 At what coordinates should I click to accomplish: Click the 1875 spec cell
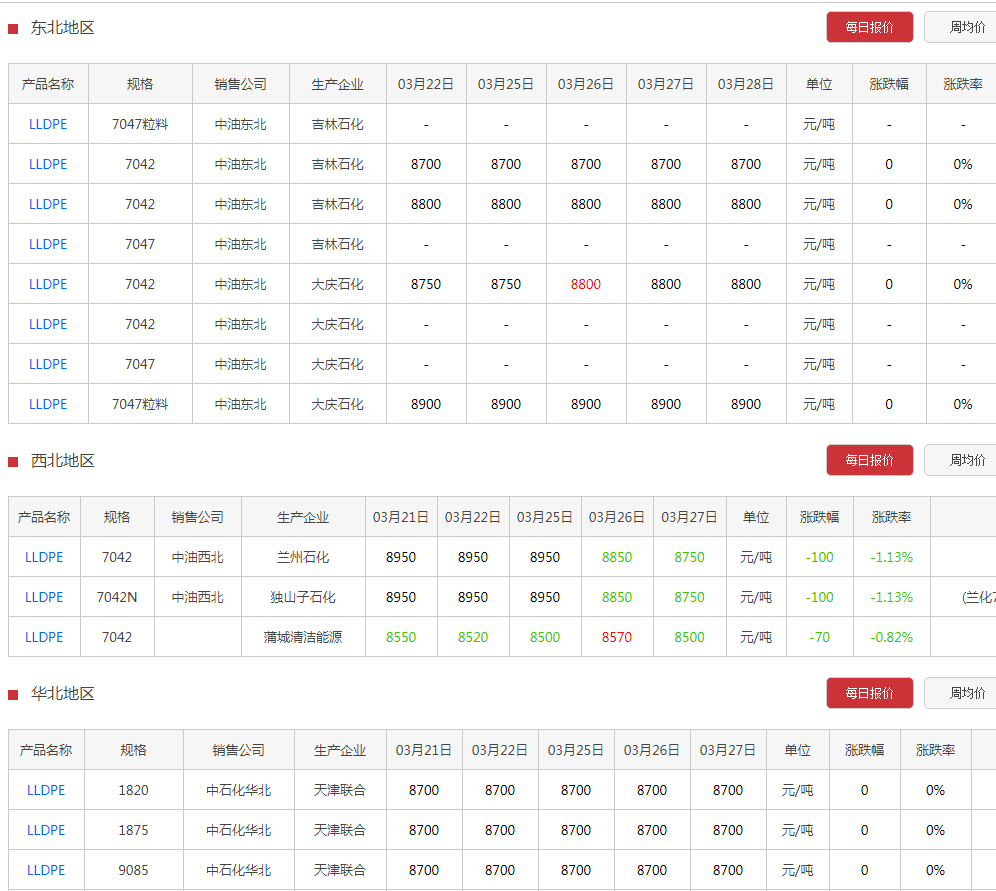pyautogui.click(x=133, y=831)
